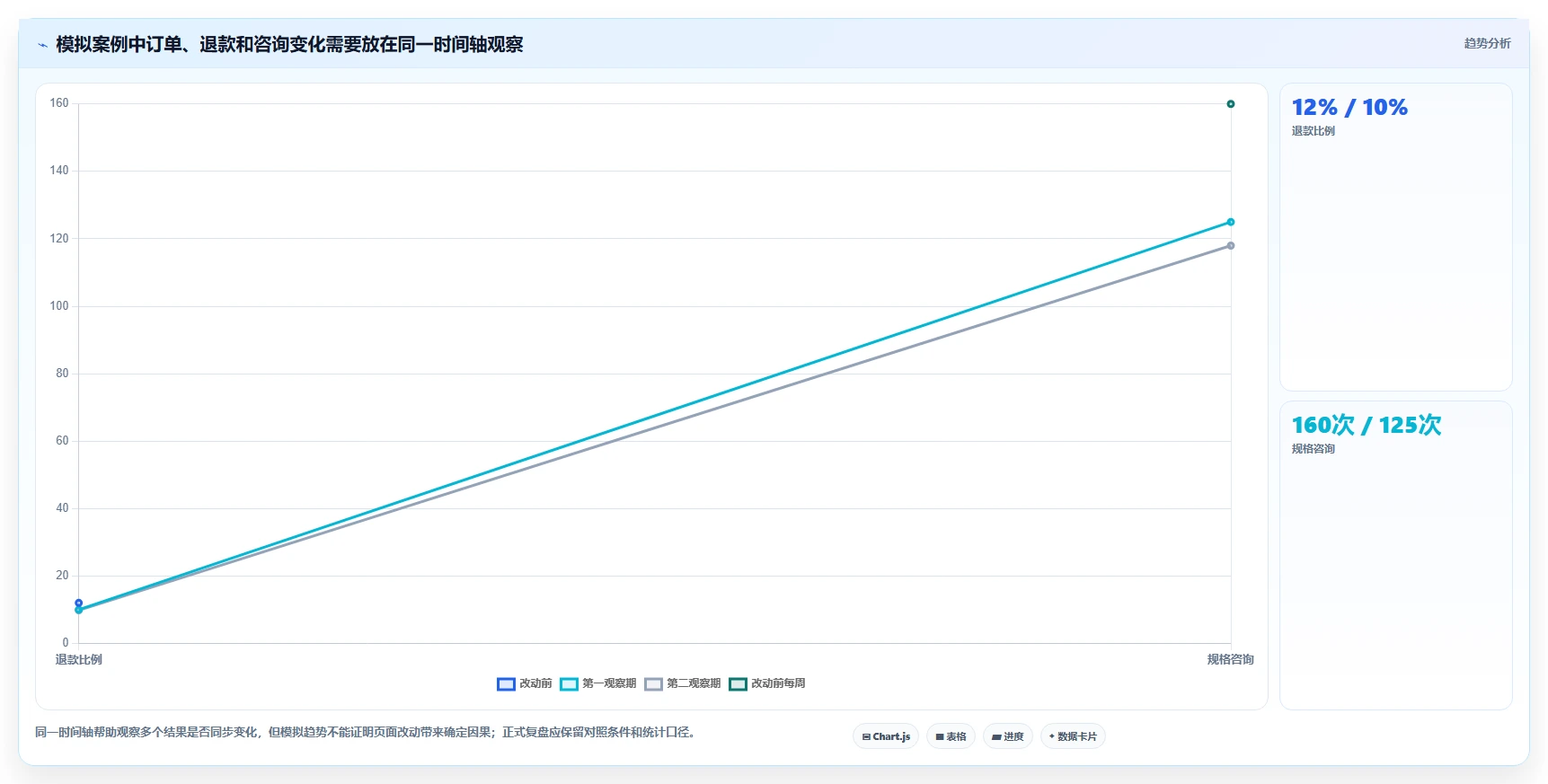The width and height of the screenshot is (1548, 784).
Task: Click the 退款比例 x-axis label
Action: tap(79, 659)
